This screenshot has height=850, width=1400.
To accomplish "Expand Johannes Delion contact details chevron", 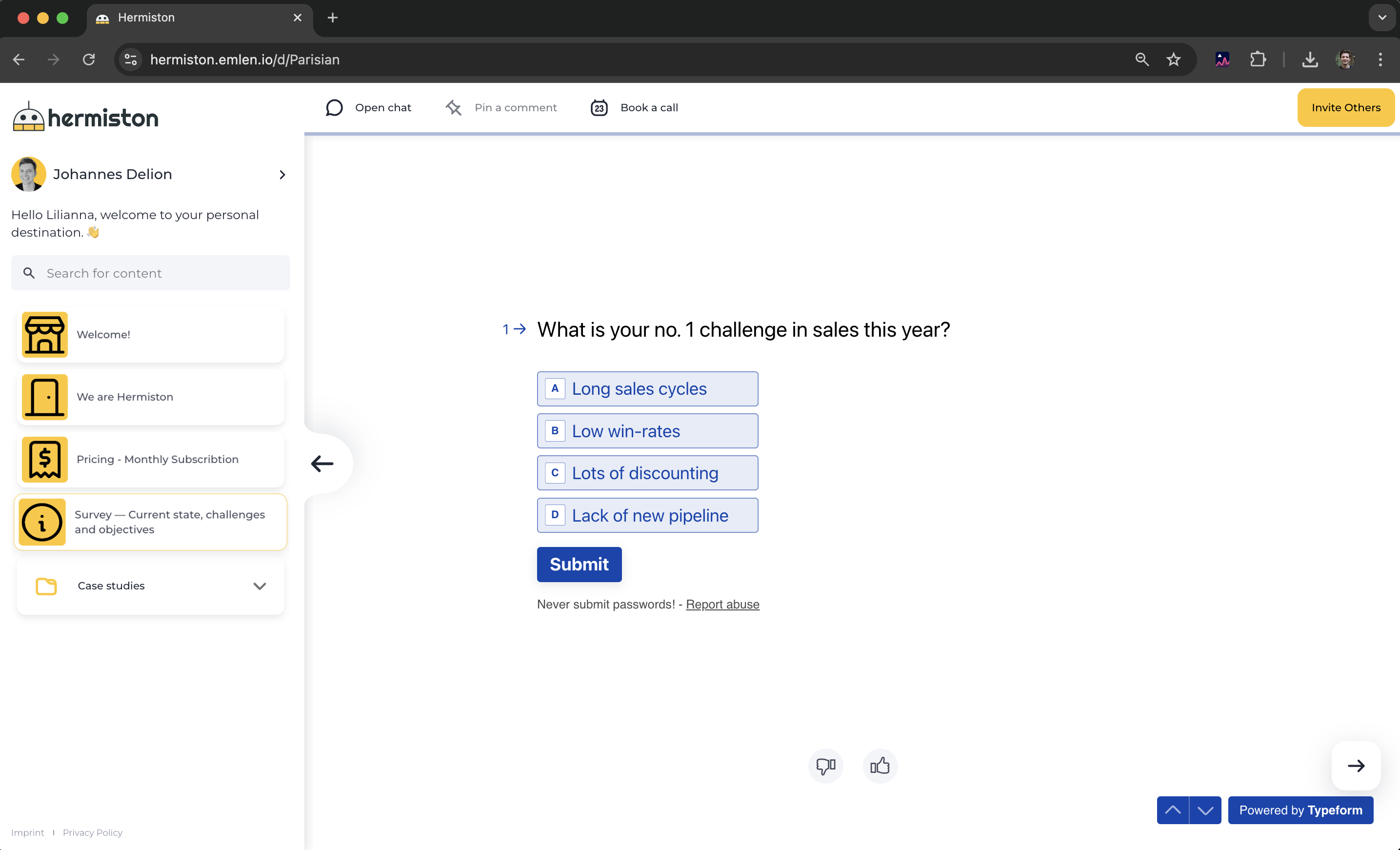I will click(282, 174).
